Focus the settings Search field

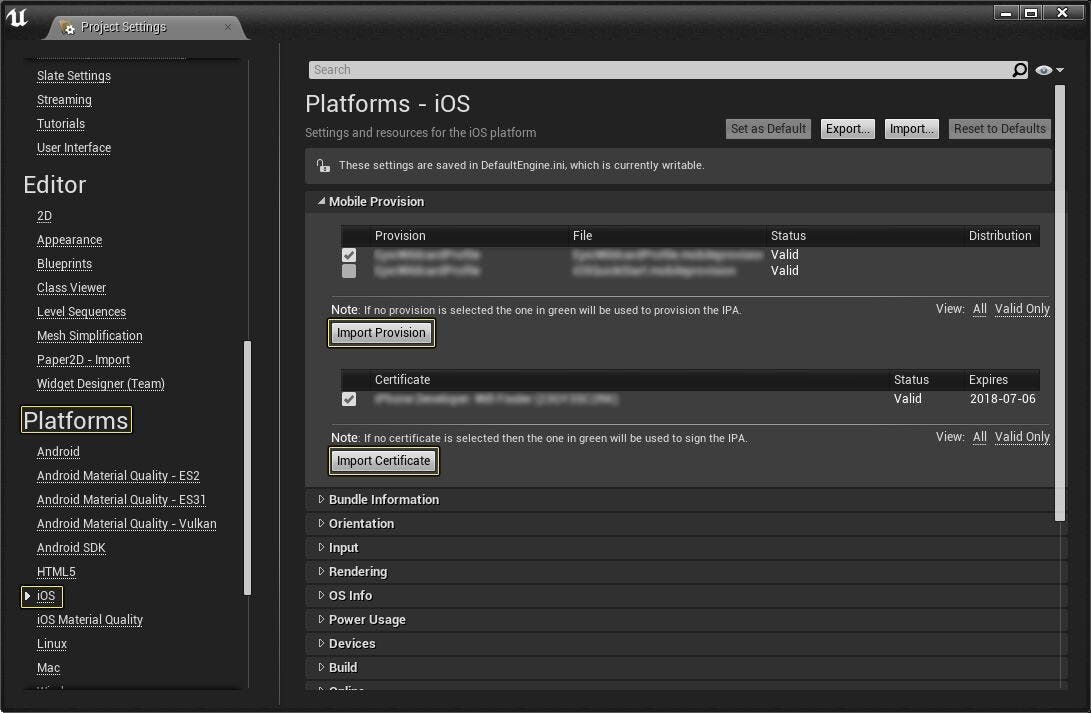tap(660, 70)
